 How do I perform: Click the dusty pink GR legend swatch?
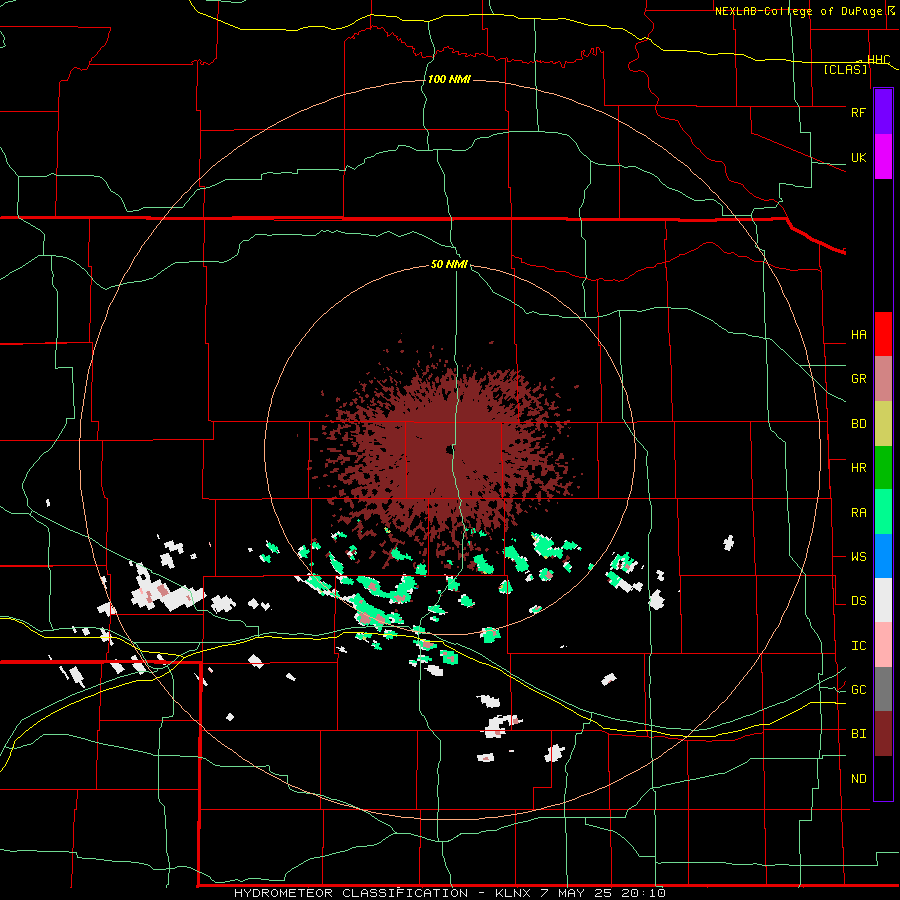click(x=883, y=379)
